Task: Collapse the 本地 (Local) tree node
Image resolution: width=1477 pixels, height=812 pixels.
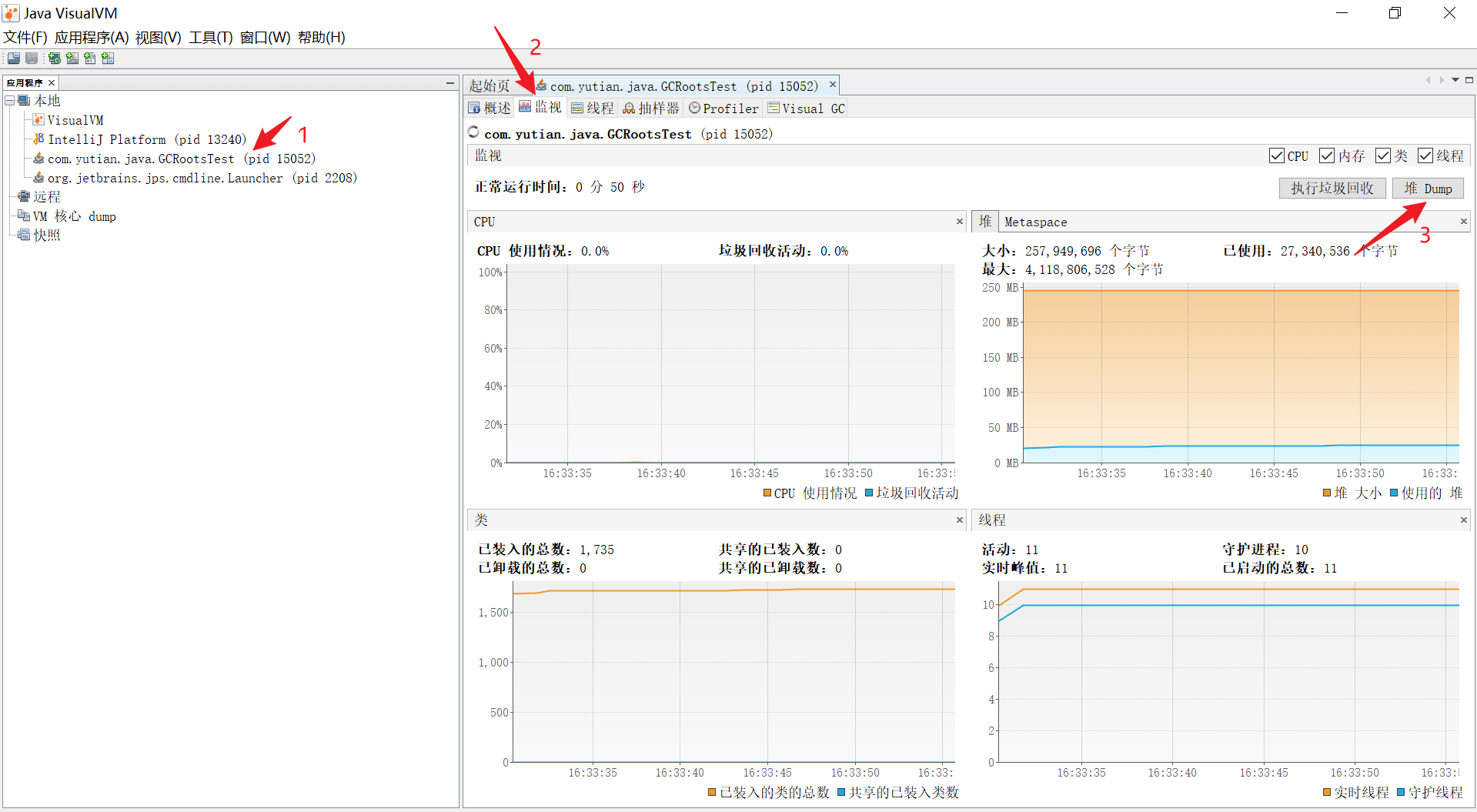Action: click(10, 101)
